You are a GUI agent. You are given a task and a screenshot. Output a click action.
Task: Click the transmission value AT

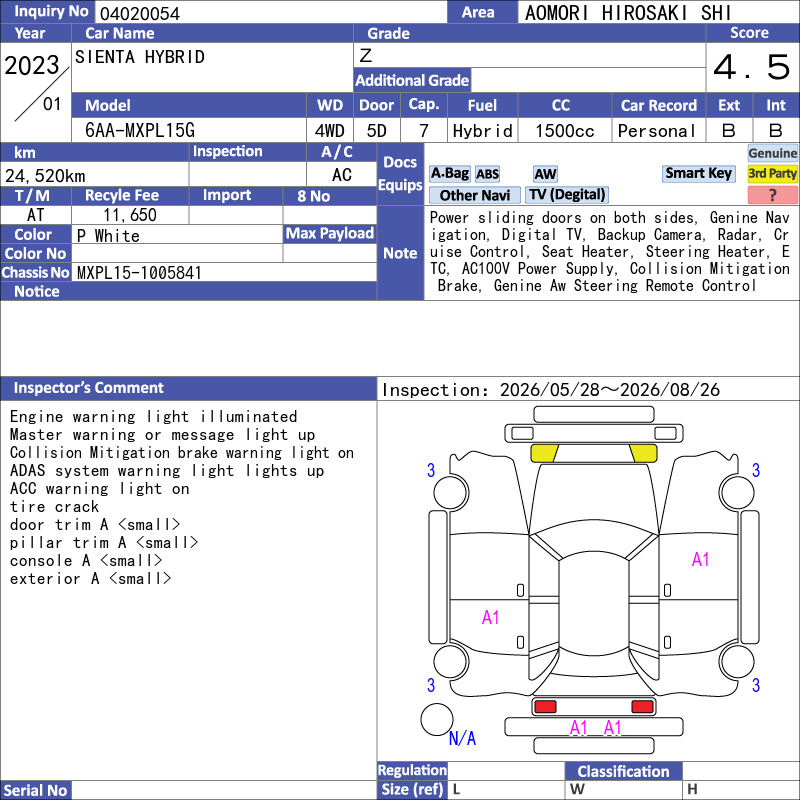tap(35, 215)
